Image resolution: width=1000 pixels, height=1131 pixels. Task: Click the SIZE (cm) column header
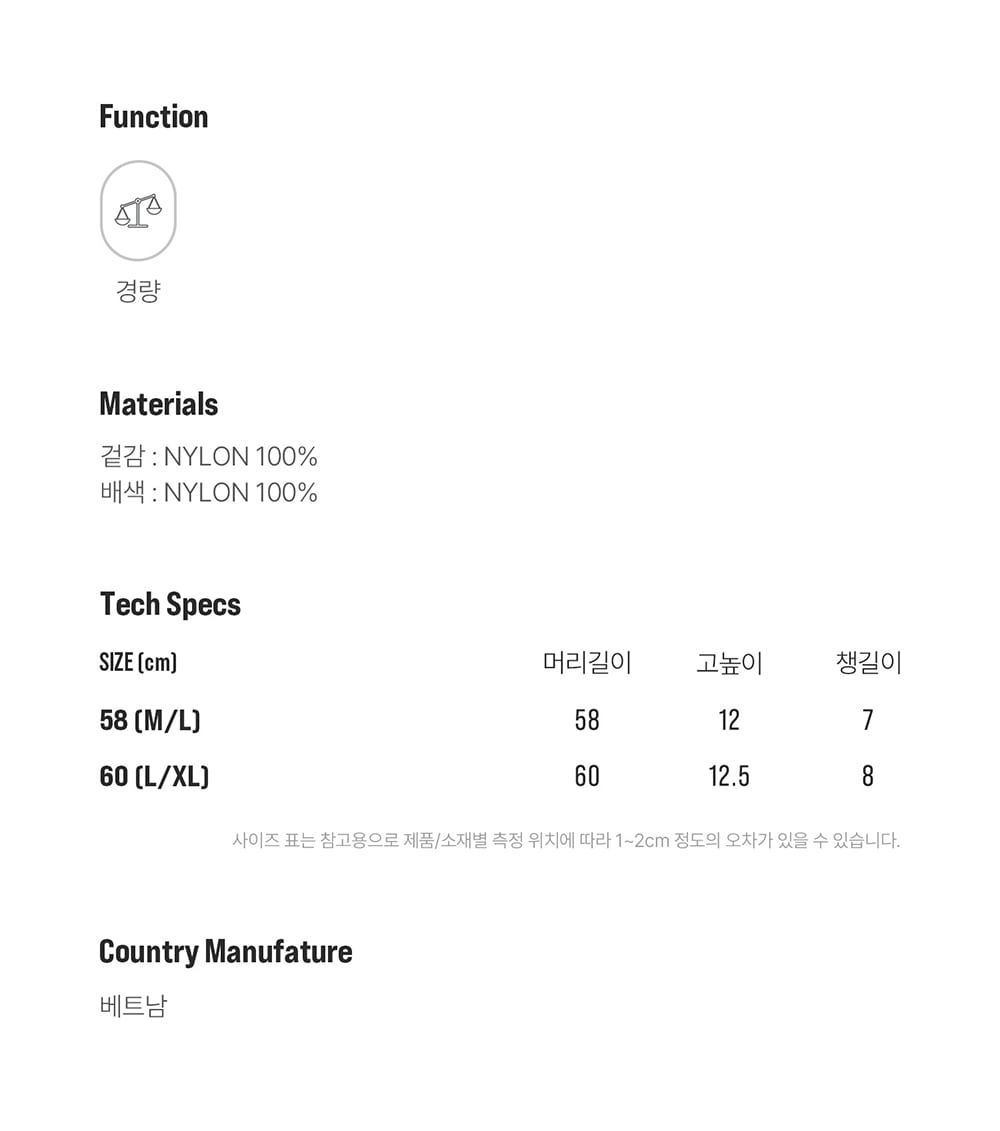(138, 662)
